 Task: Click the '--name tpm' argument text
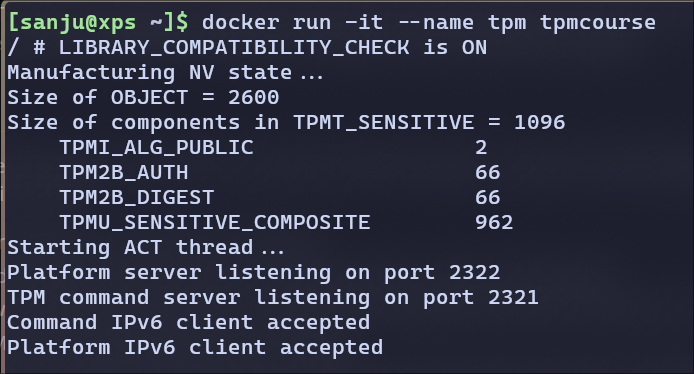pos(462,23)
